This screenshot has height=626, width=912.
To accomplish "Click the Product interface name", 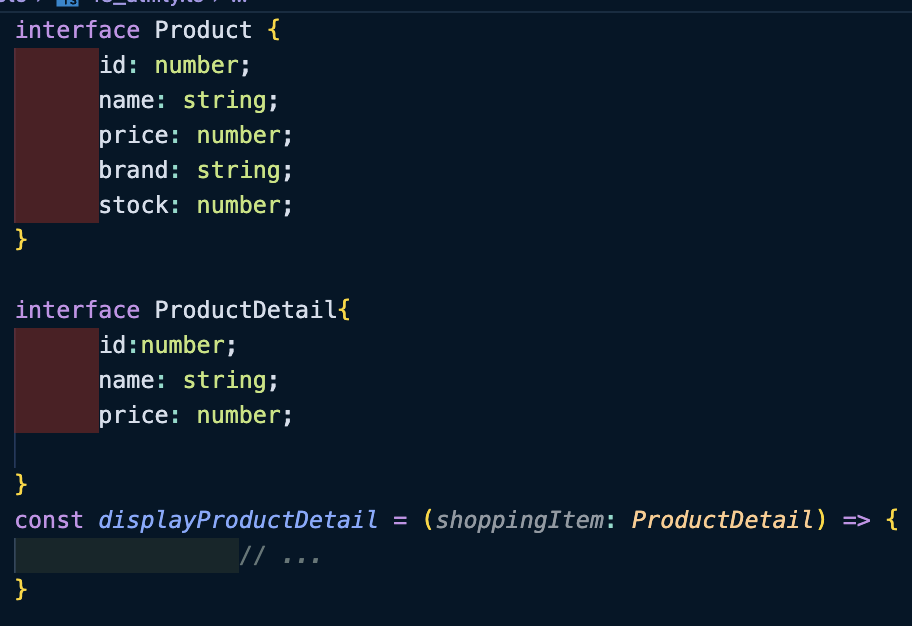I will tap(203, 30).
